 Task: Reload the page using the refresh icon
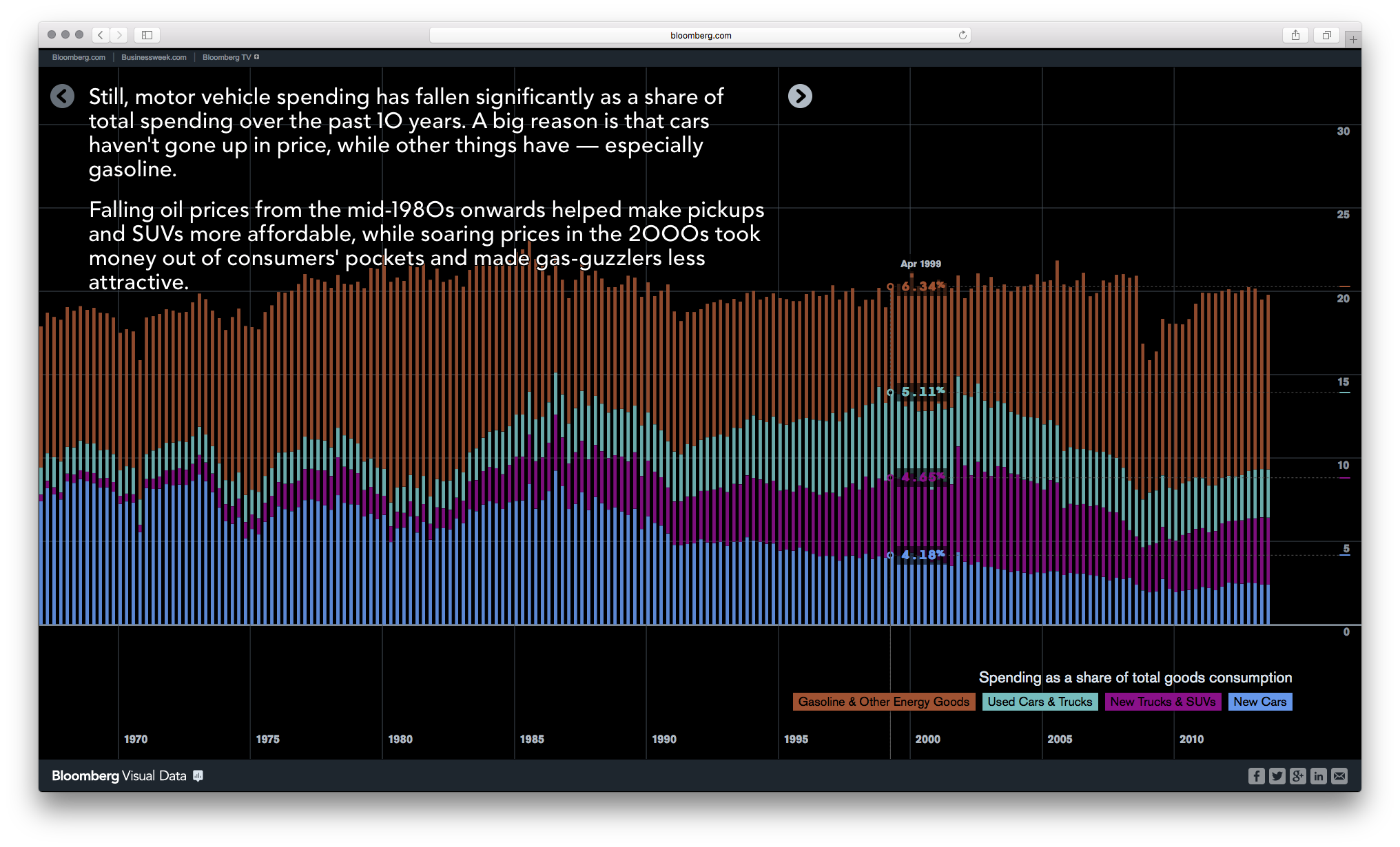pyautogui.click(x=962, y=35)
